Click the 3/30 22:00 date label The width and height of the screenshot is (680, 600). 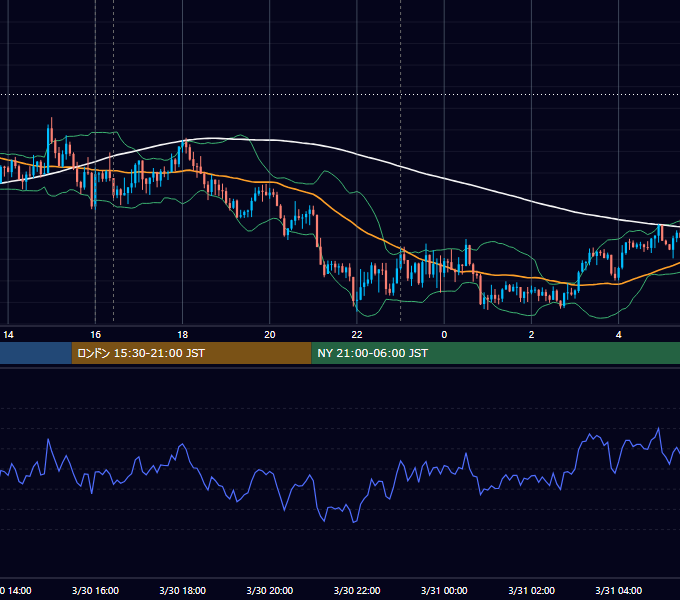pyautogui.click(x=357, y=590)
